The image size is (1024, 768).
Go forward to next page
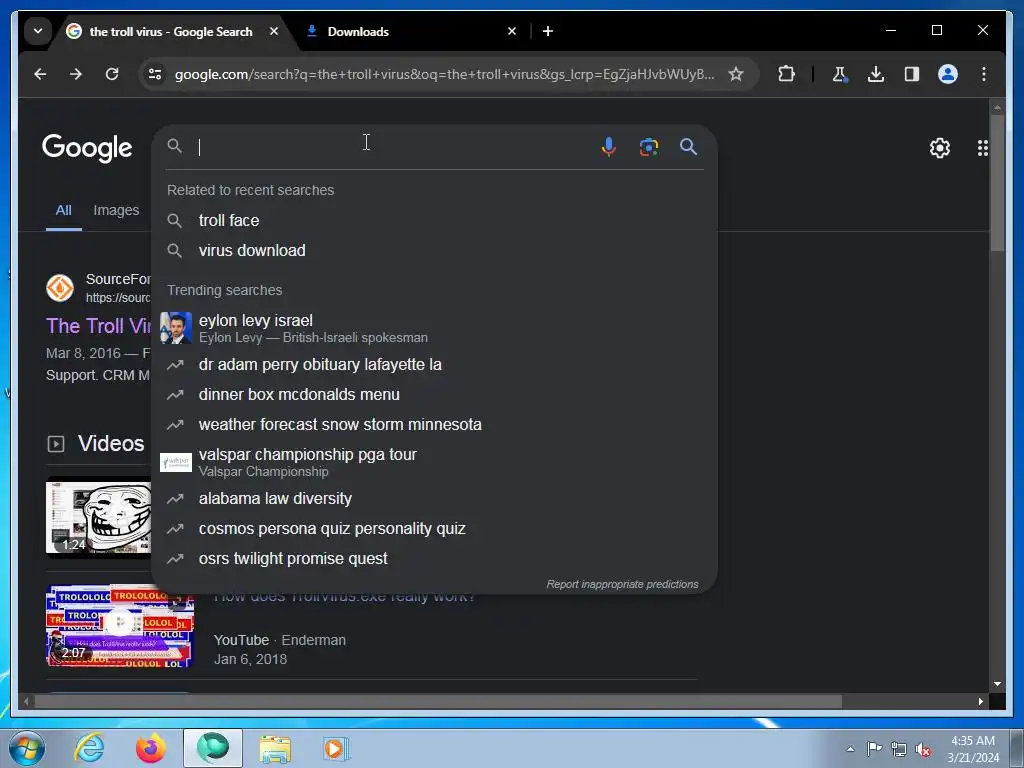[76, 74]
